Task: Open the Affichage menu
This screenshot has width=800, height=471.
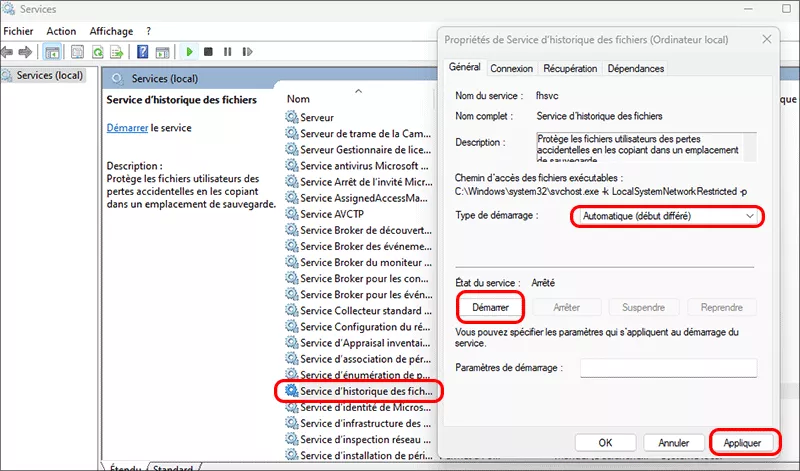Action: pyautogui.click(x=111, y=31)
